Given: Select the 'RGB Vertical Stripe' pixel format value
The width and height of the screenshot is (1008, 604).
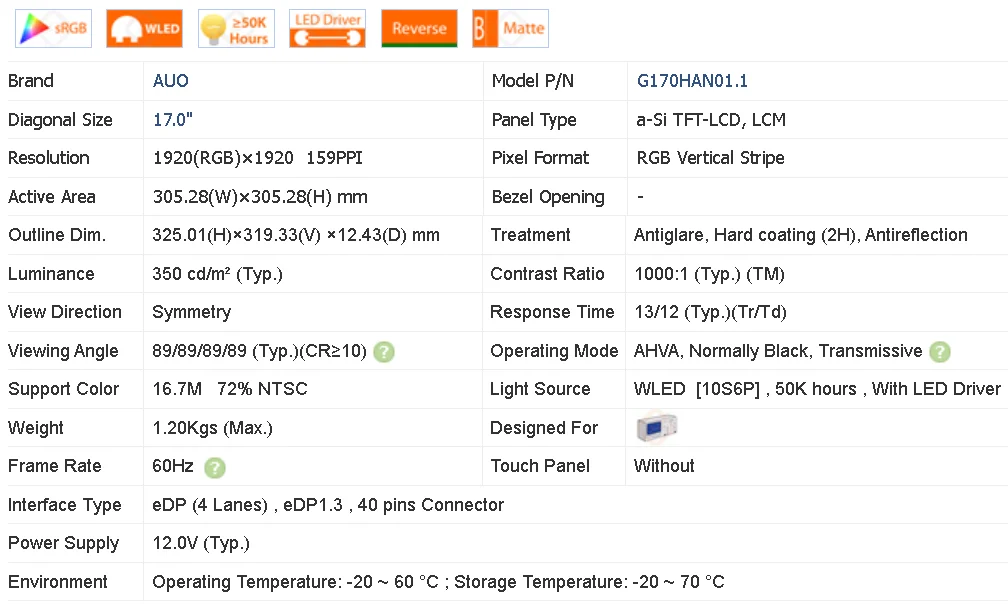Looking at the screenshot, I should pyautogui.click(x=710, y=158).
